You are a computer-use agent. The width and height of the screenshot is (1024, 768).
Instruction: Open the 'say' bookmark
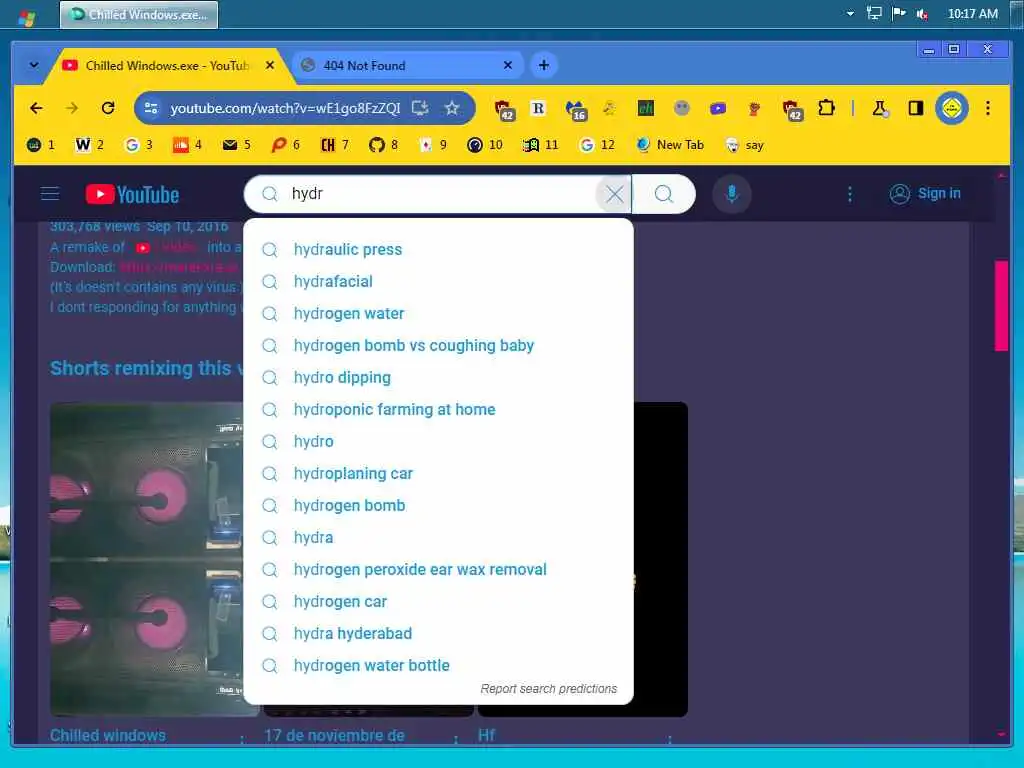pos(744,145)
